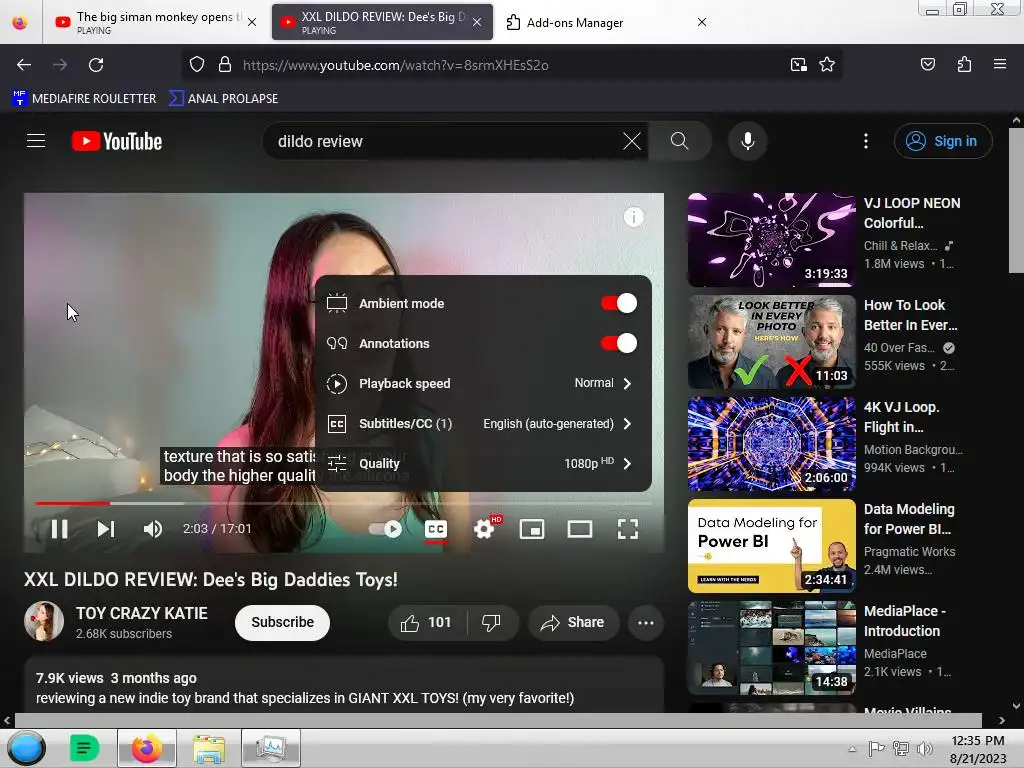Image resolution: width=1024 pixels, height=768 pixels.
Task: Open the player settings gear
Action: click(x=484, y=529)
